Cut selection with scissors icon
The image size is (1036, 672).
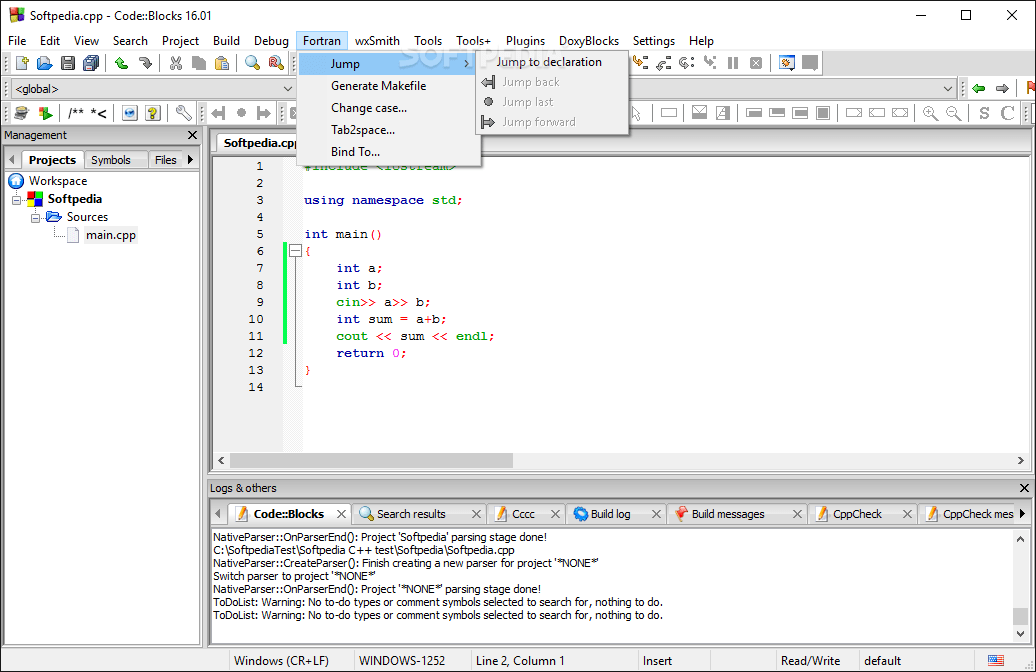[175, 63]
